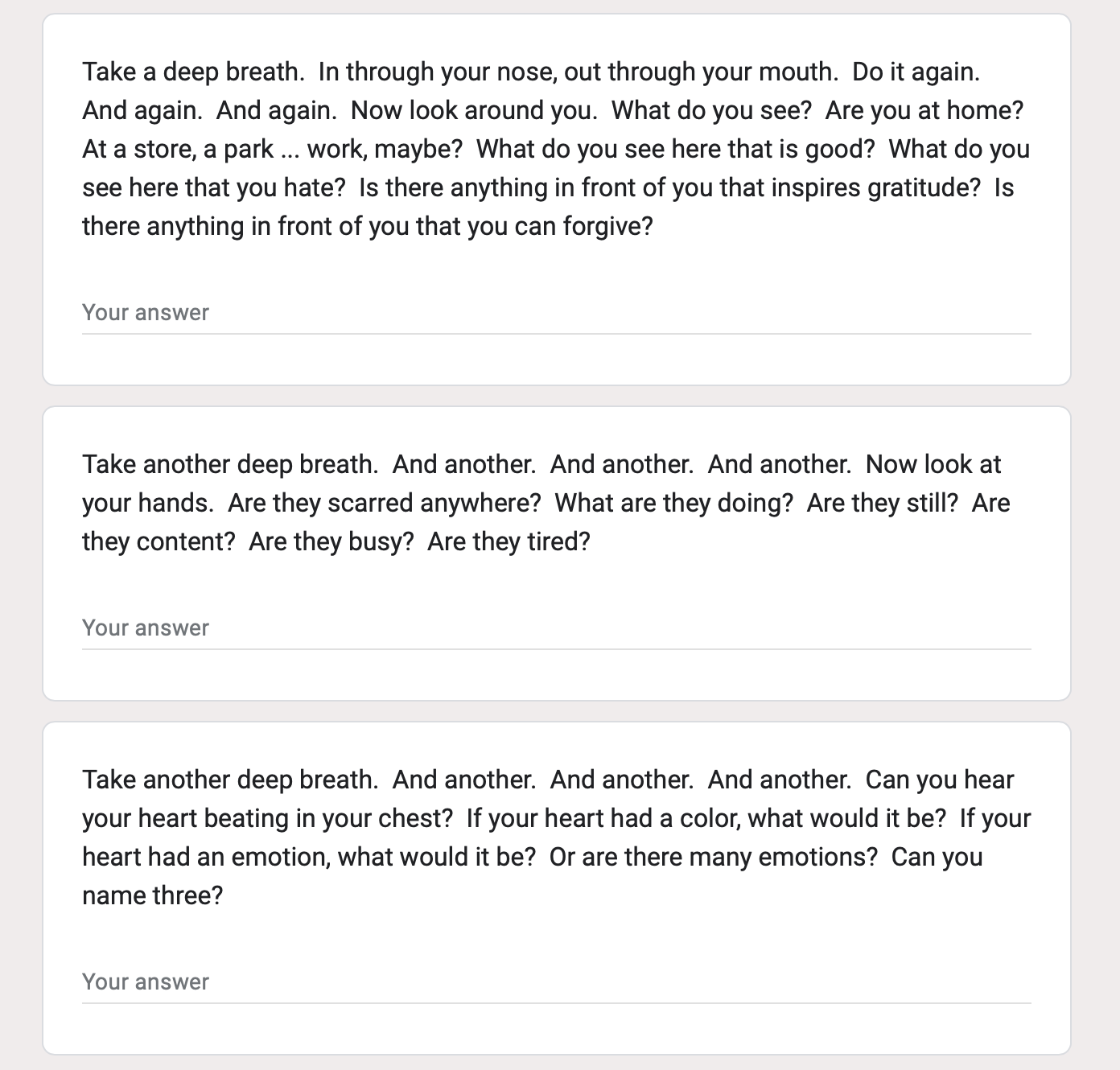Viewport: 1120px width, 1070px height.
Task: Click the answer field under the forgiveness question
Action: 556,313
